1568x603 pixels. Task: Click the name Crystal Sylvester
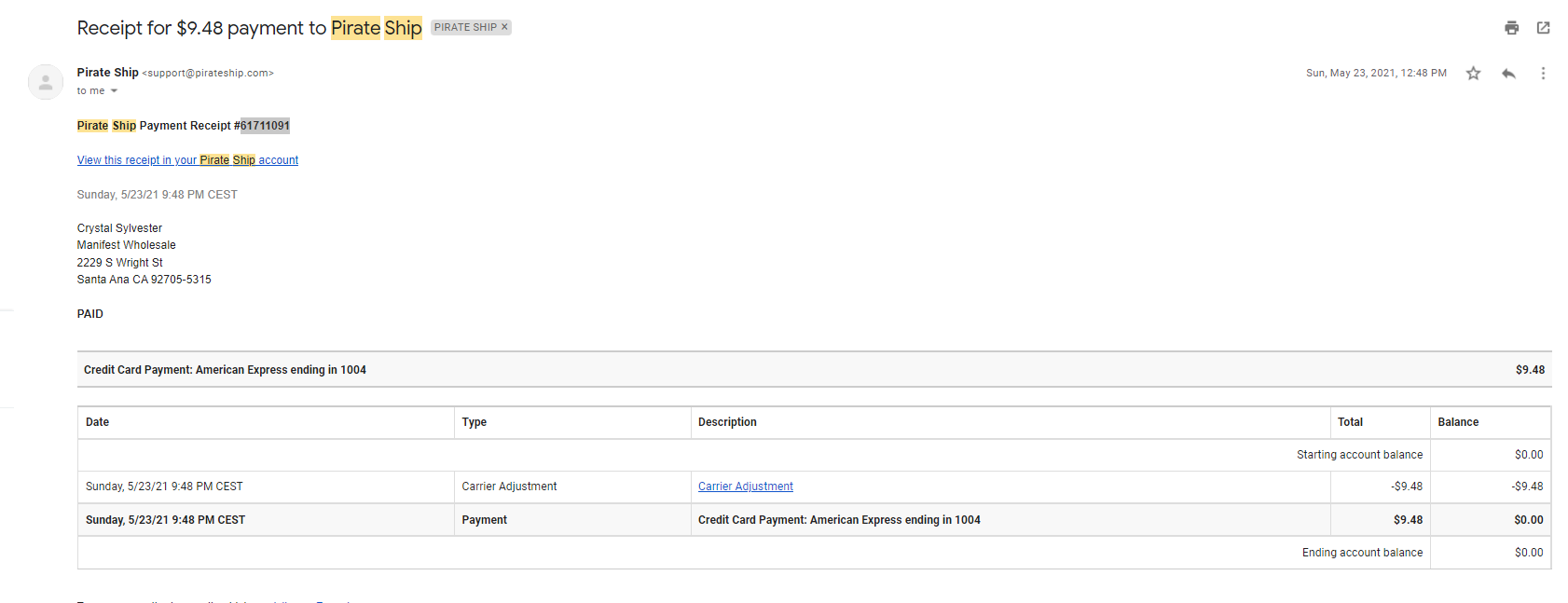pyautogui.click(x=119, y=228)
